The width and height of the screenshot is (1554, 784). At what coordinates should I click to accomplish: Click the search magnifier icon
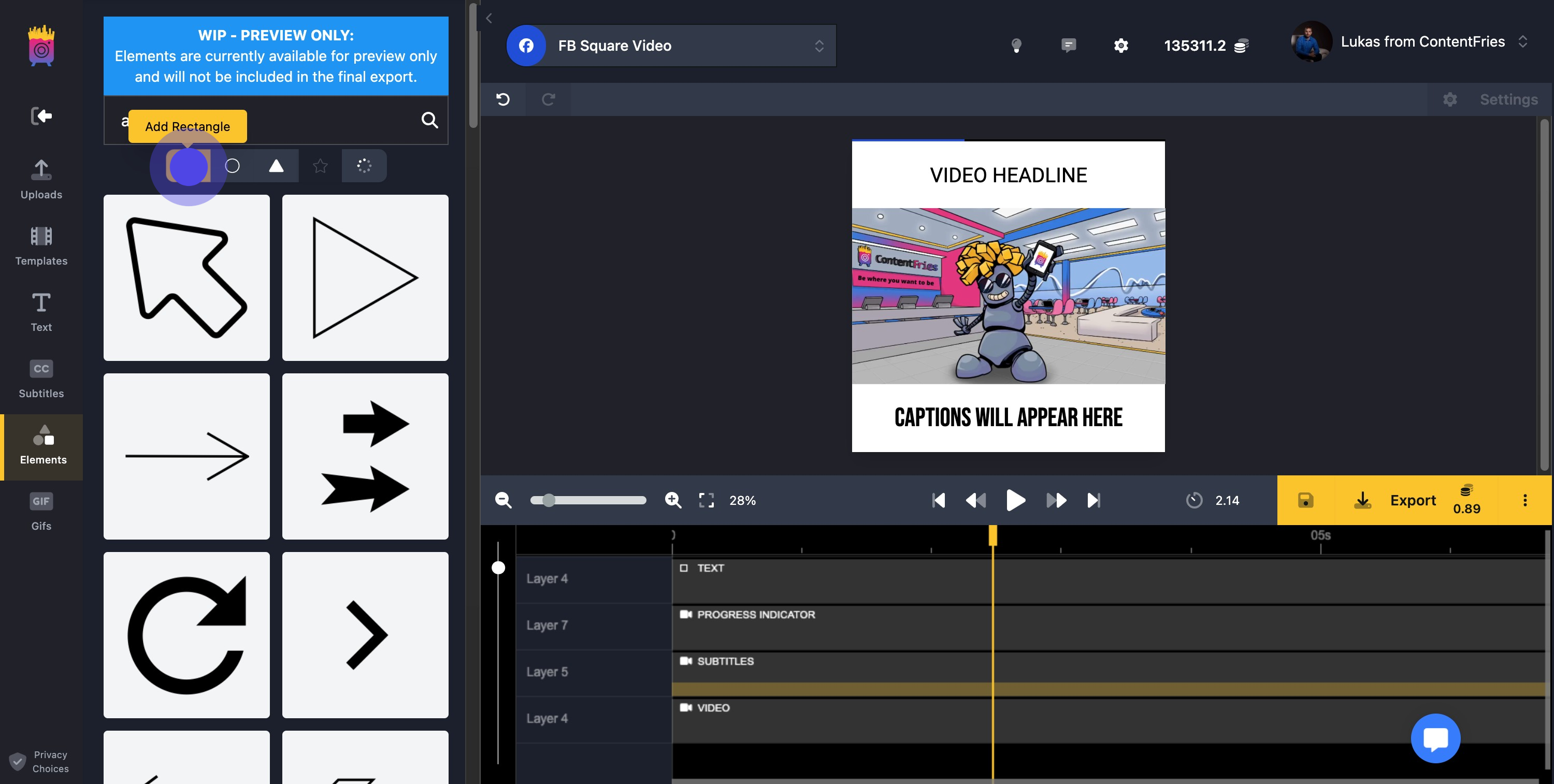429,120
